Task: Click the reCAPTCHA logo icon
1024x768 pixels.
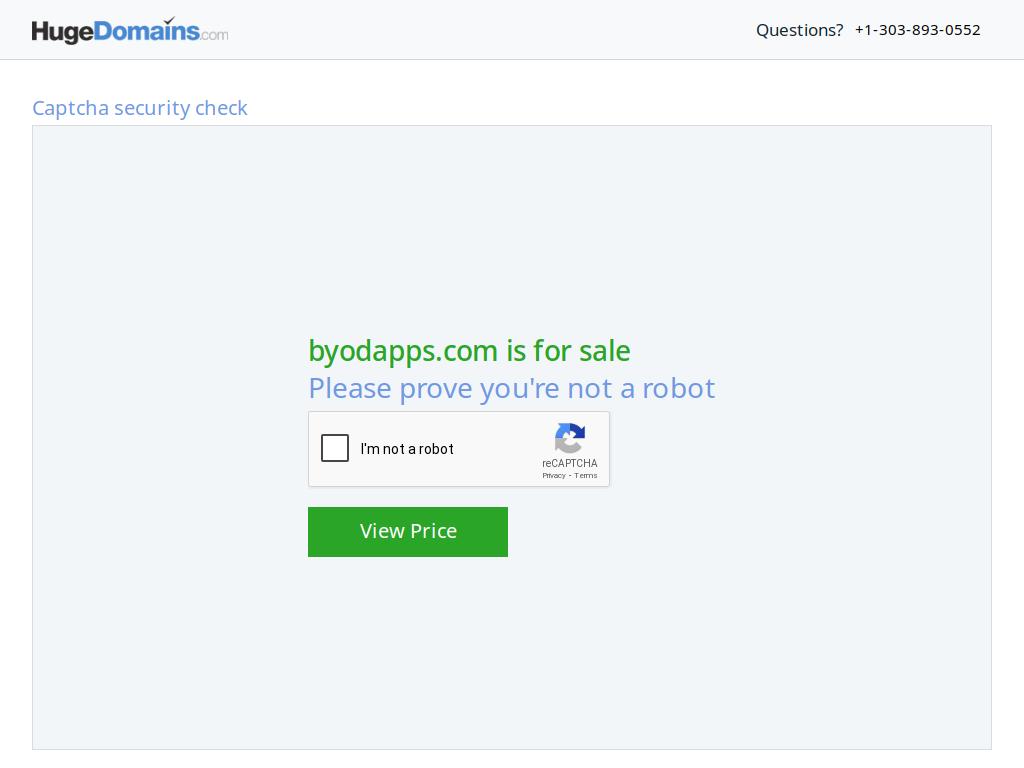Action: click(x=569, y=438)
